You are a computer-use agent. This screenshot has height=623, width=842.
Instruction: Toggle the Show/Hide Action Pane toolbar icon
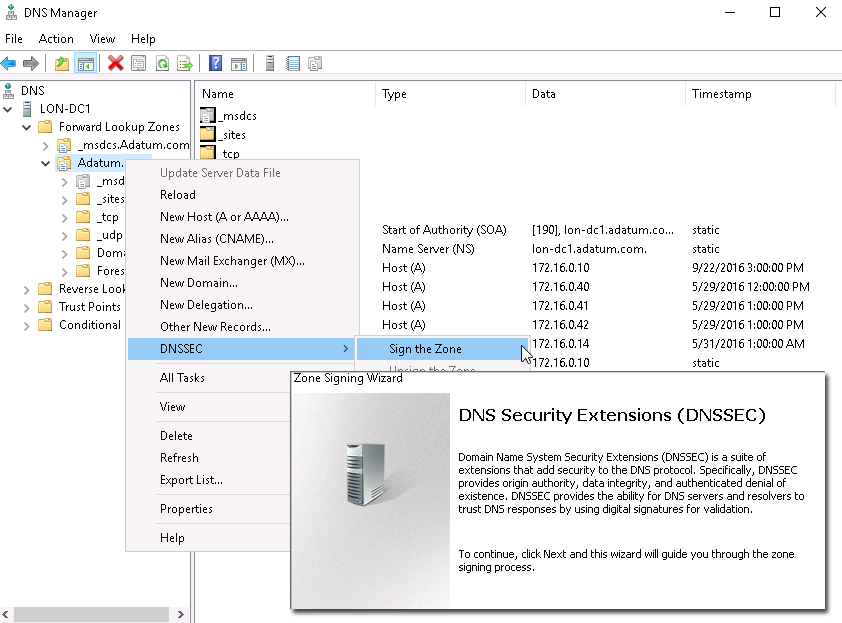tap(239, 64)
